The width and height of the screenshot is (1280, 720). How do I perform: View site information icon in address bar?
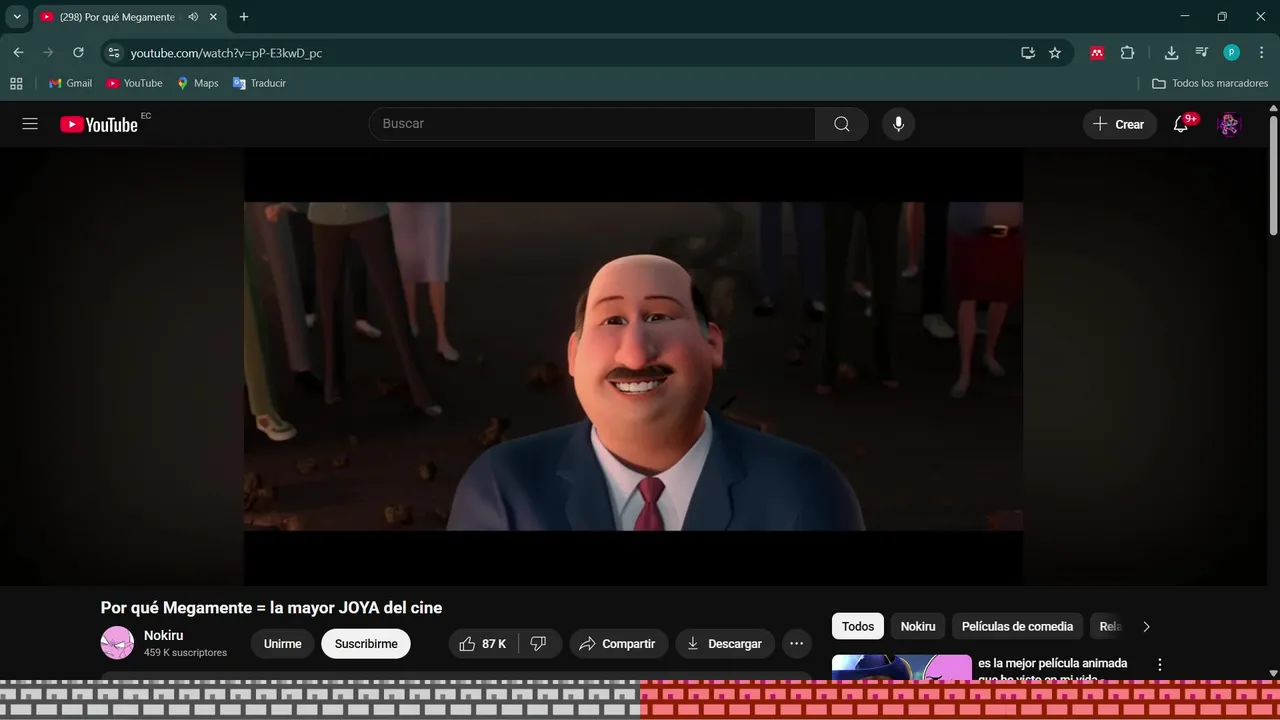(x=114, y=53)
